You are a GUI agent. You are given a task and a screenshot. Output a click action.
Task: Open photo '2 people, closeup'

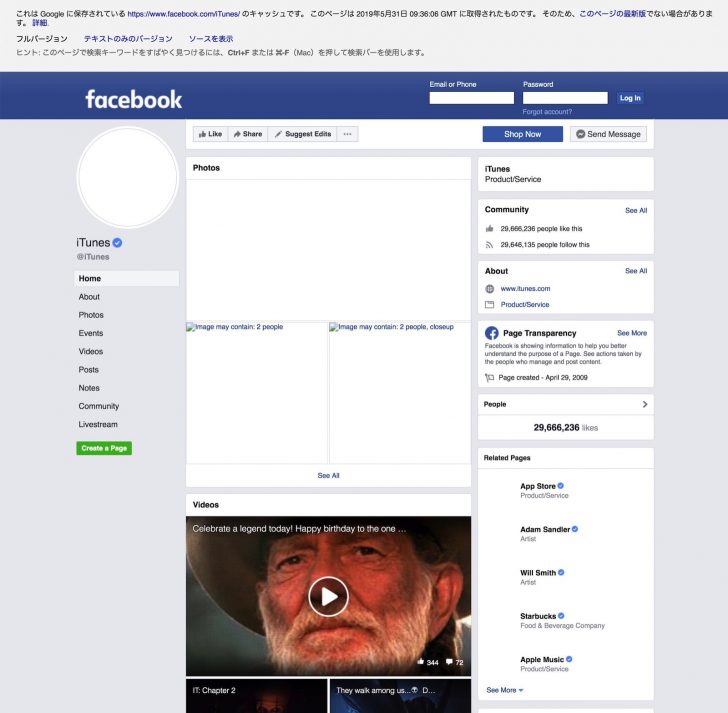coord(400,393)
